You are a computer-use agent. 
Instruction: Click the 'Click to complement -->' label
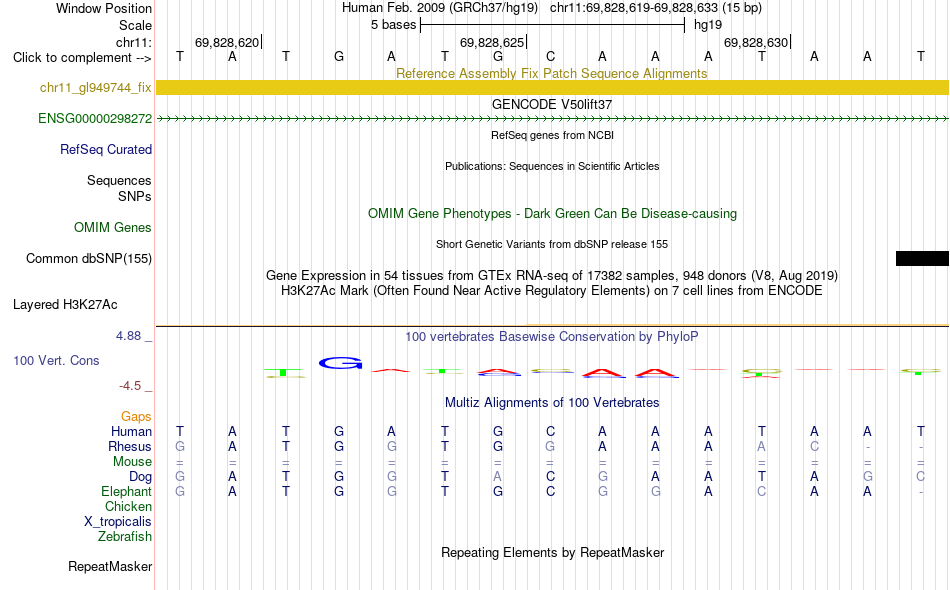pyautogui.click(x=82, y=58)
